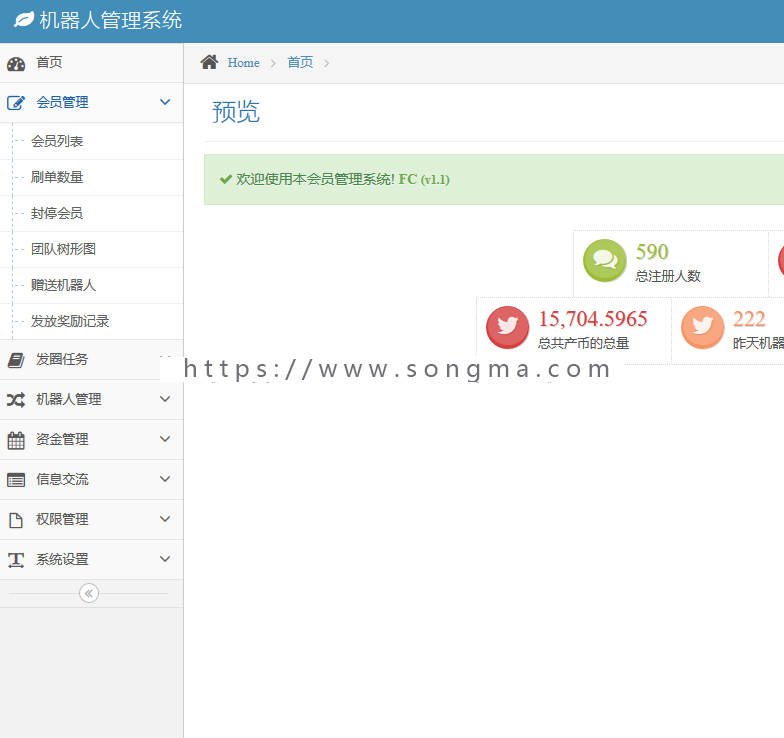Click the Home breadcrumb link
784x738 pixels.
244,63
